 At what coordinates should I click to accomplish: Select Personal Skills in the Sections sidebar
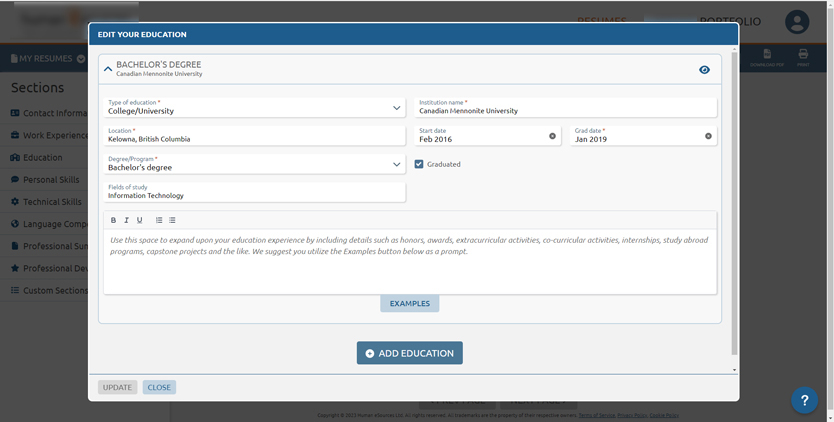(51, 180)
